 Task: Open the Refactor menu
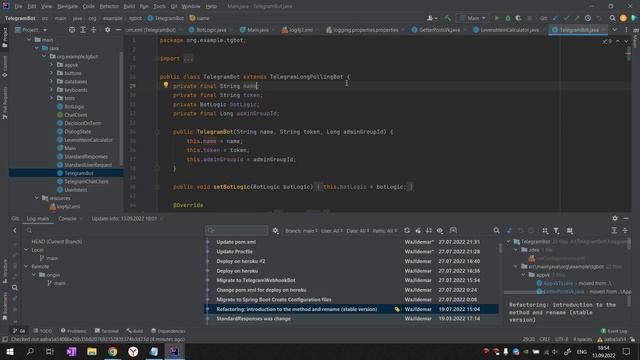click(109, 7)
